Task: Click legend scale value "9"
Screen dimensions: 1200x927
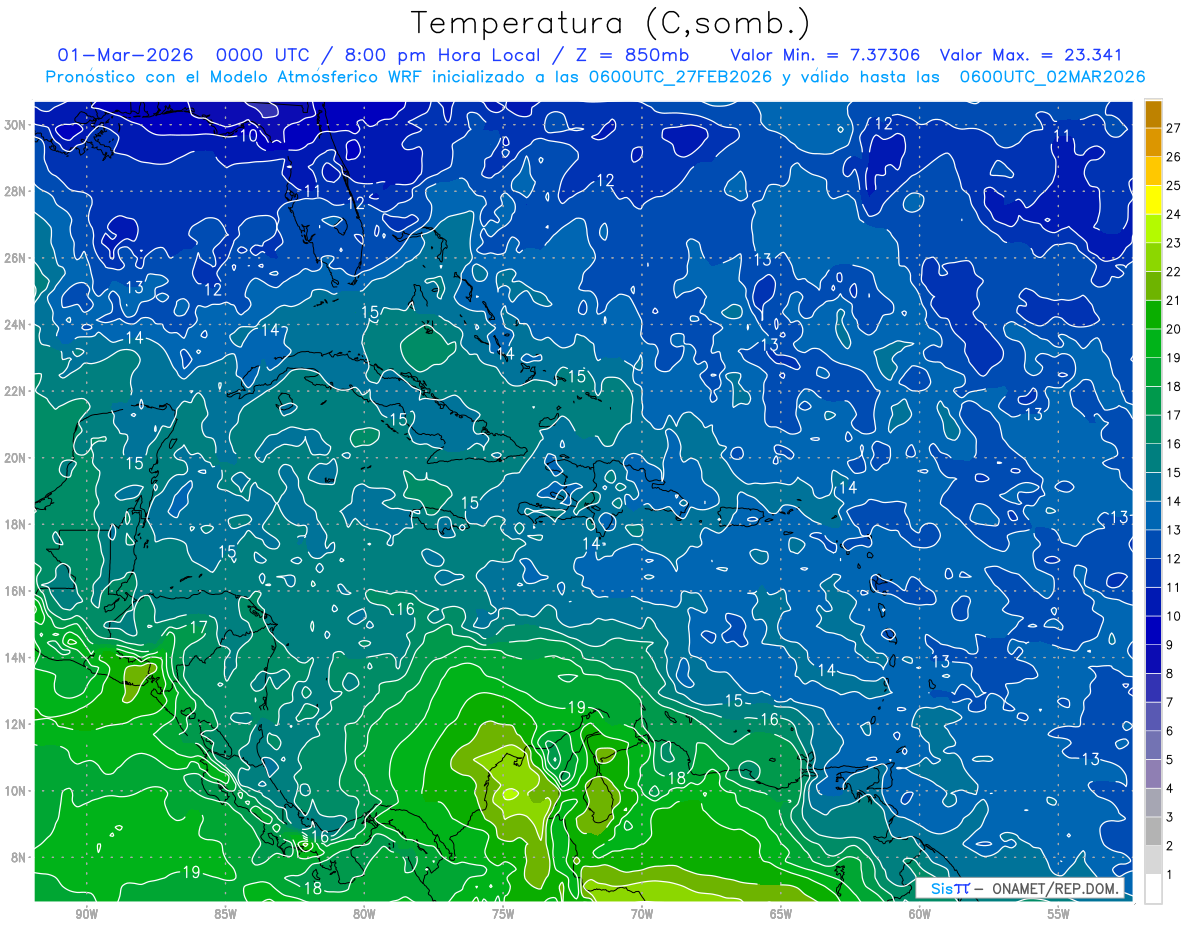Action: pos(1170,645)
